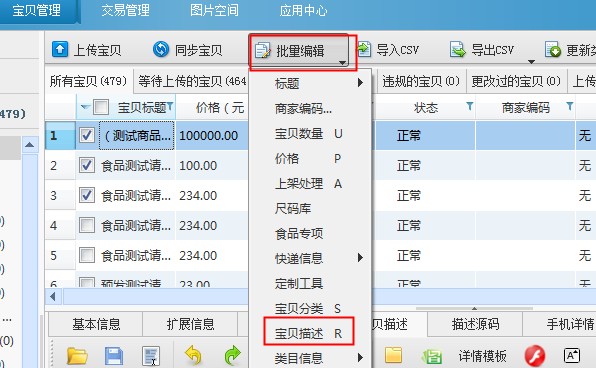Uncheck the checkbox for row 2 (100.00)

87,165
